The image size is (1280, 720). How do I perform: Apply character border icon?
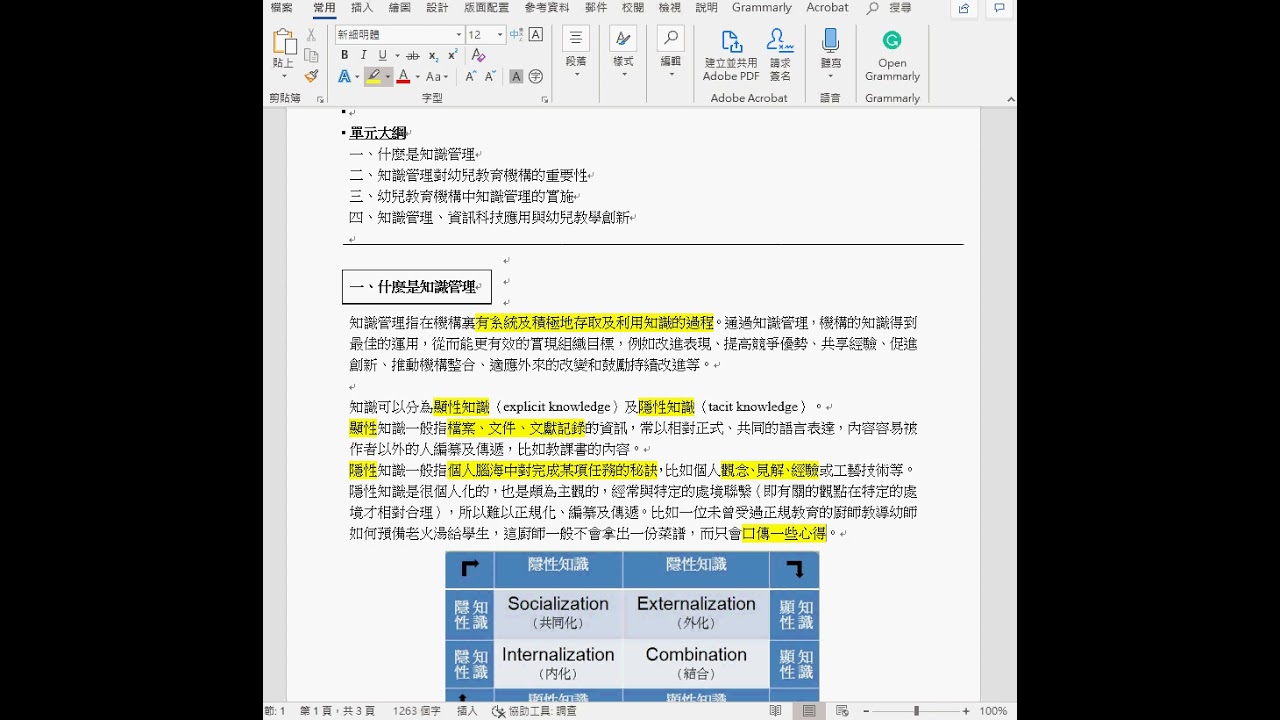535,34
